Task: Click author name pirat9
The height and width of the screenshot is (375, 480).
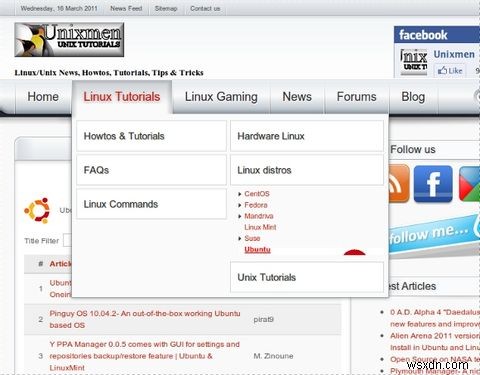Action: click(x=263, y=319)
